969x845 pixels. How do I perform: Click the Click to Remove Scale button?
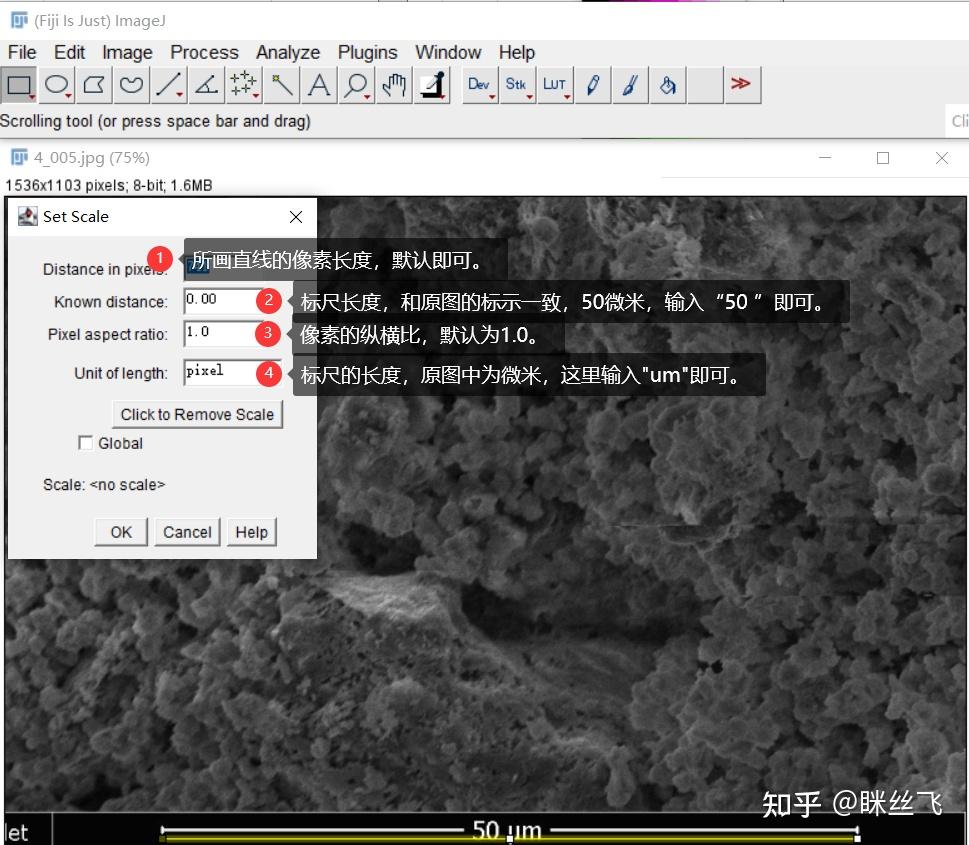197,414
